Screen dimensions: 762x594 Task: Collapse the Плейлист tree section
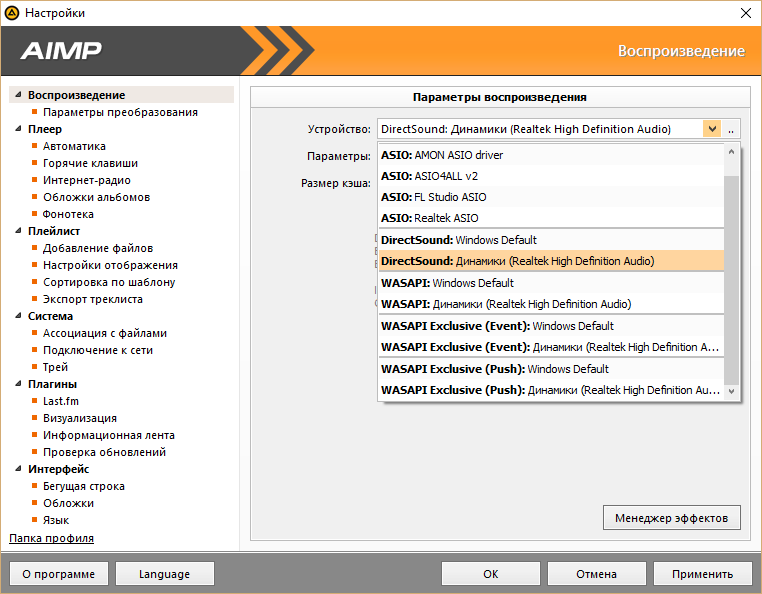18,230
